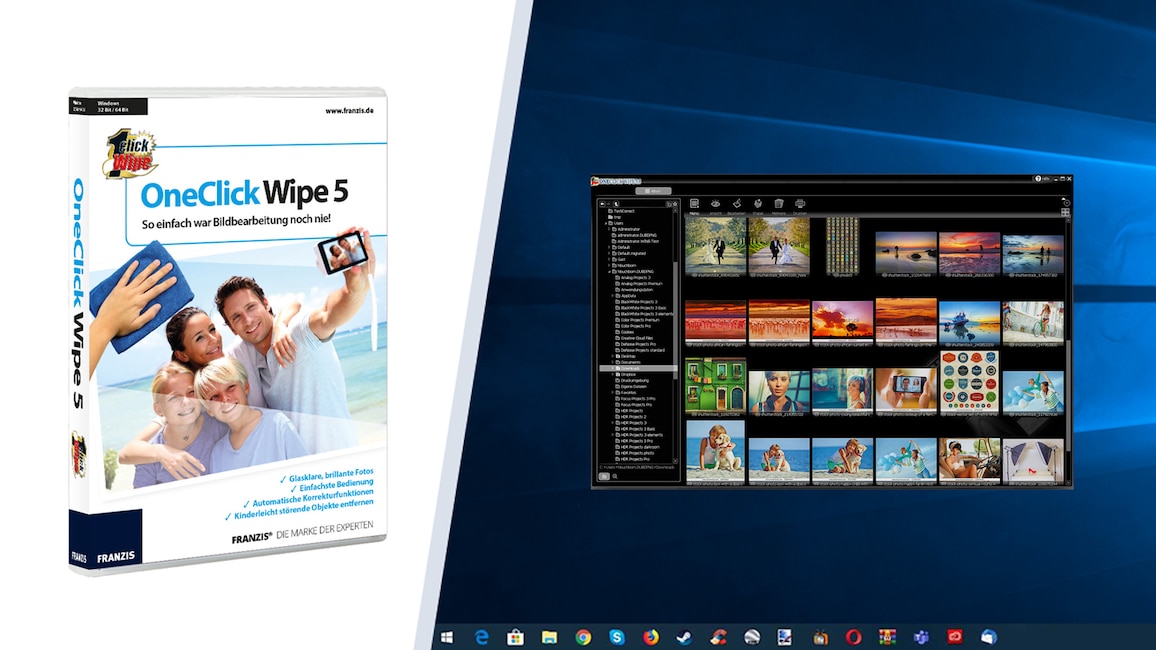This screenshot has height=650, width=1156.
Task: Launch Firefox from the taskbar
Action: click(651, 637)
